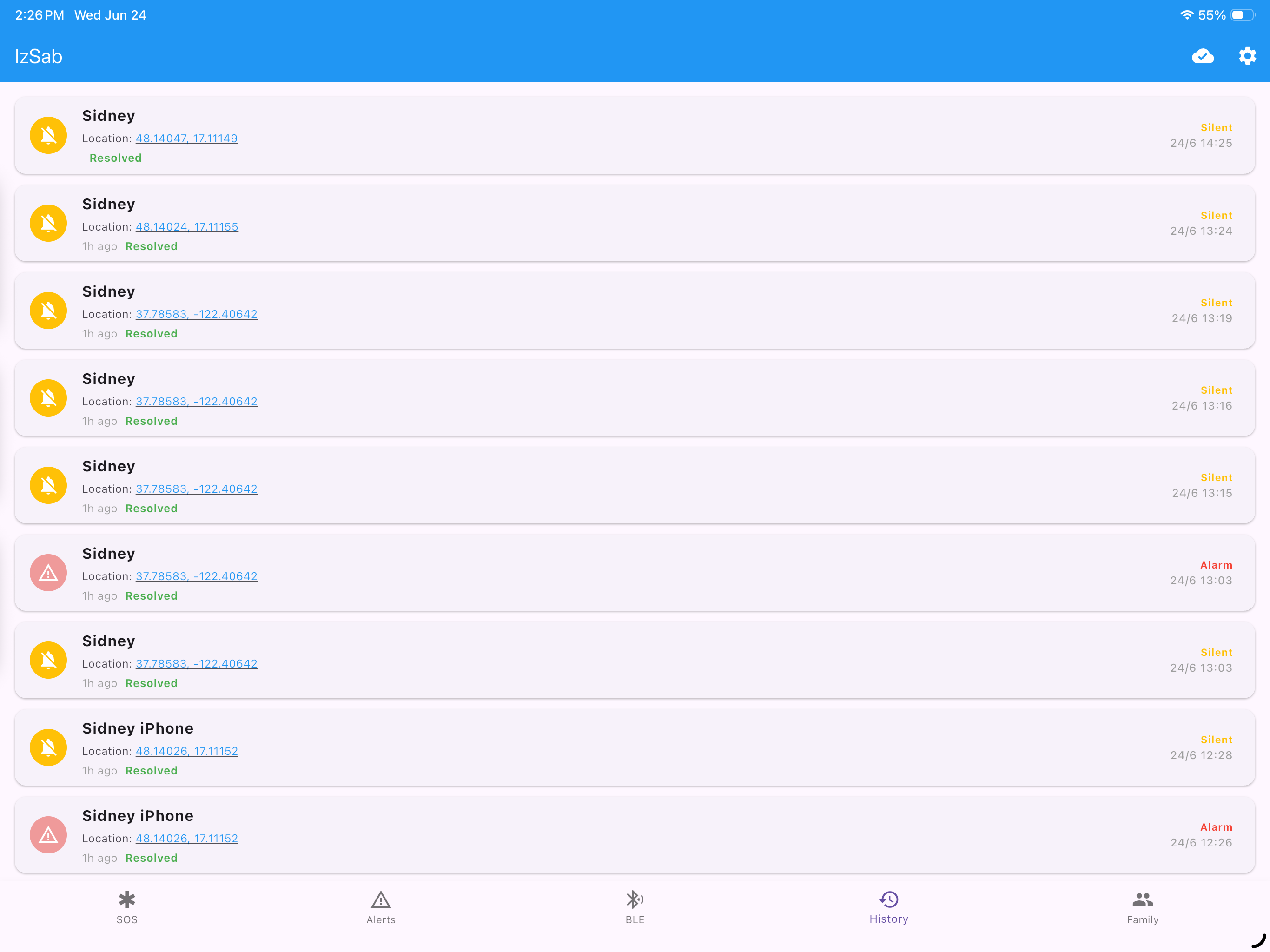Viewport: 1270px width, 952px height.
Task: Tap red alarm icon for 12:26 entry
Action: coord(48,835)
